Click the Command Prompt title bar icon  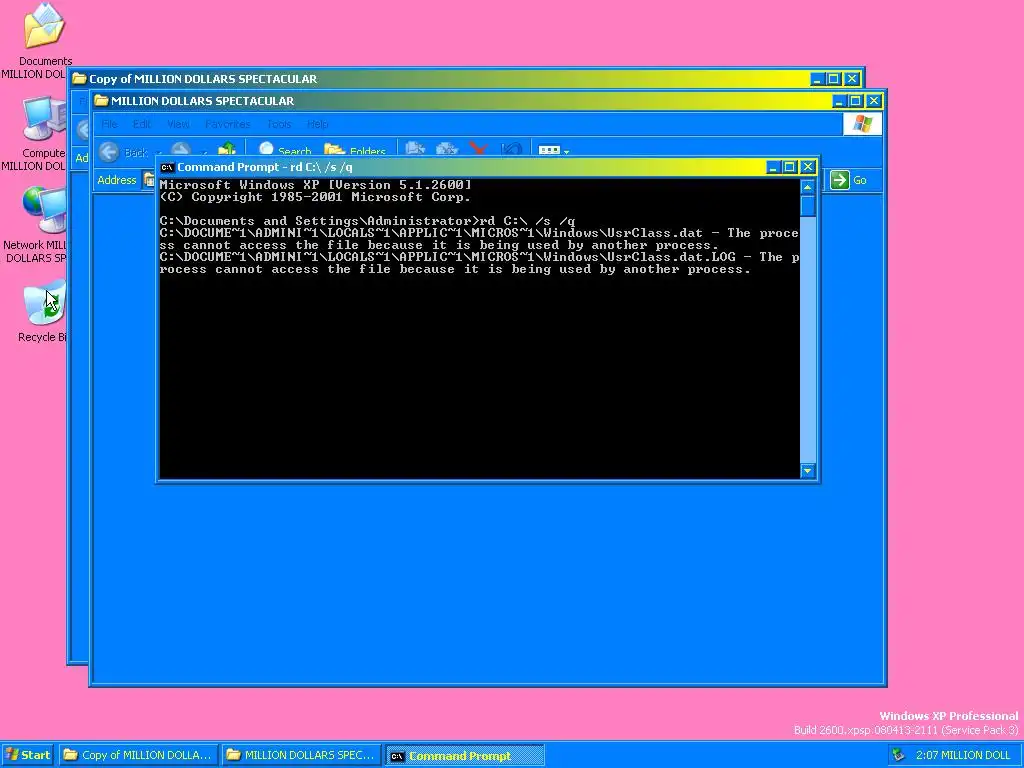click(x=167, y=167)
